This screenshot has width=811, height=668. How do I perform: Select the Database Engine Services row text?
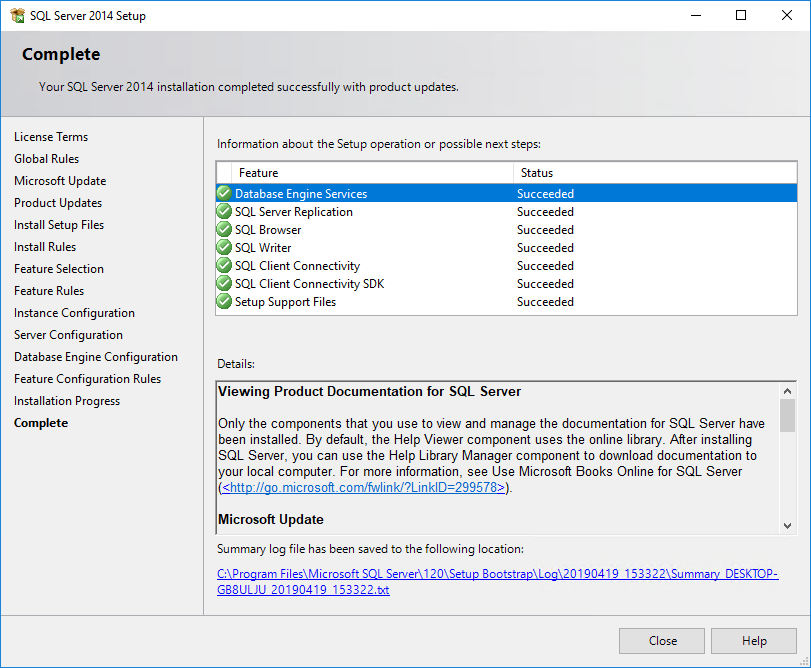coord(301,194)
